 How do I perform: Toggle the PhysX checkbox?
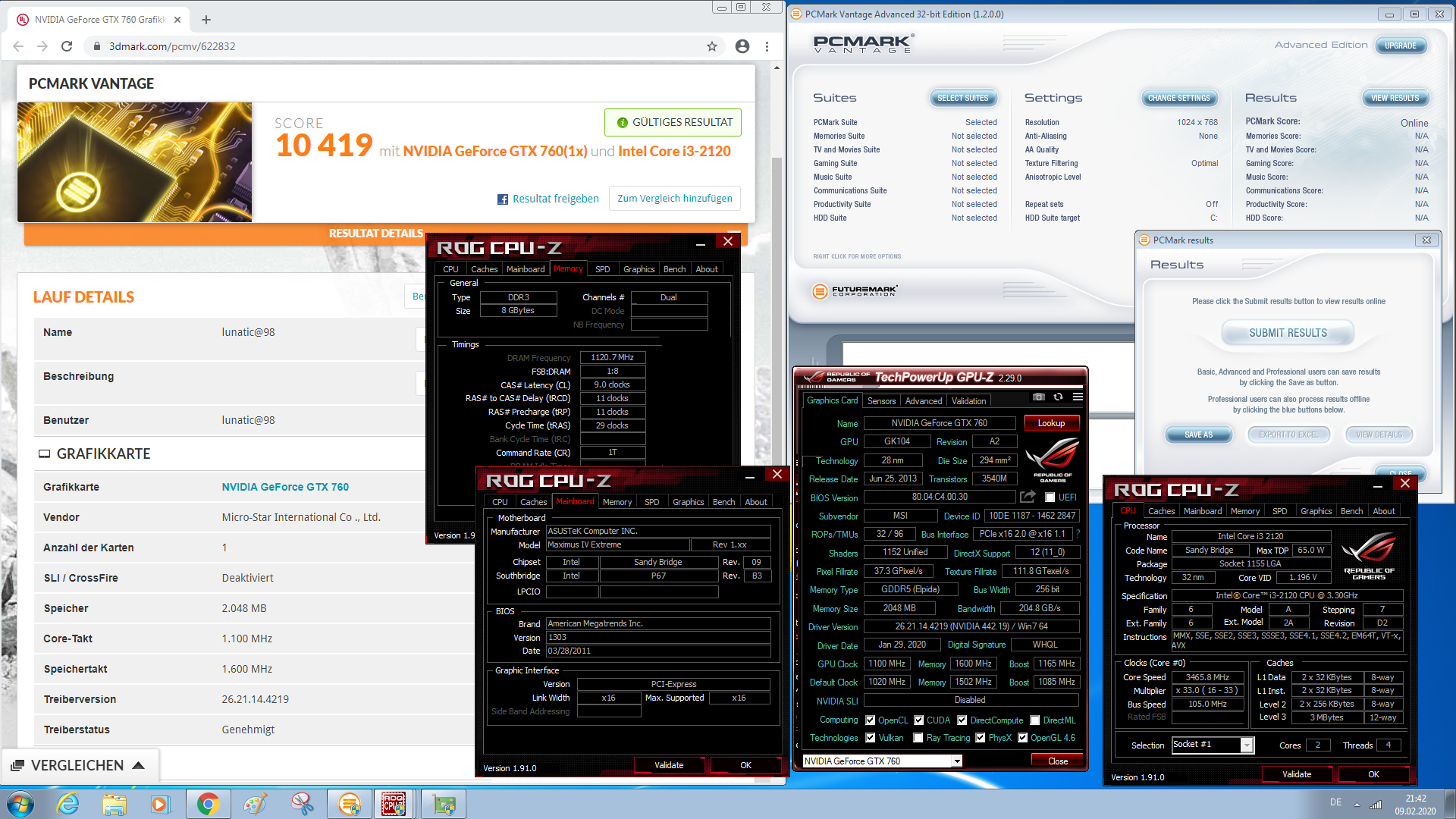tap(981, 738)
